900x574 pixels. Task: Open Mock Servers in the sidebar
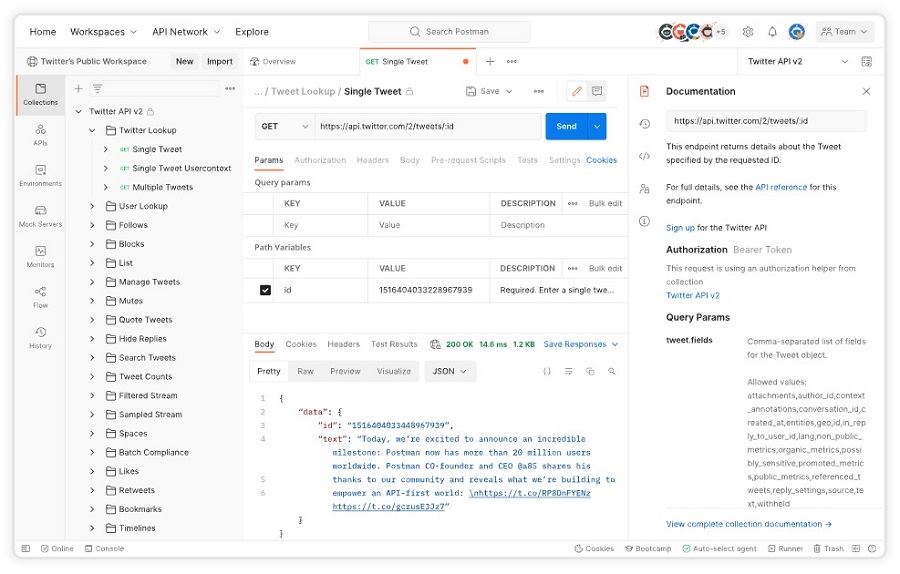[40, 215]
